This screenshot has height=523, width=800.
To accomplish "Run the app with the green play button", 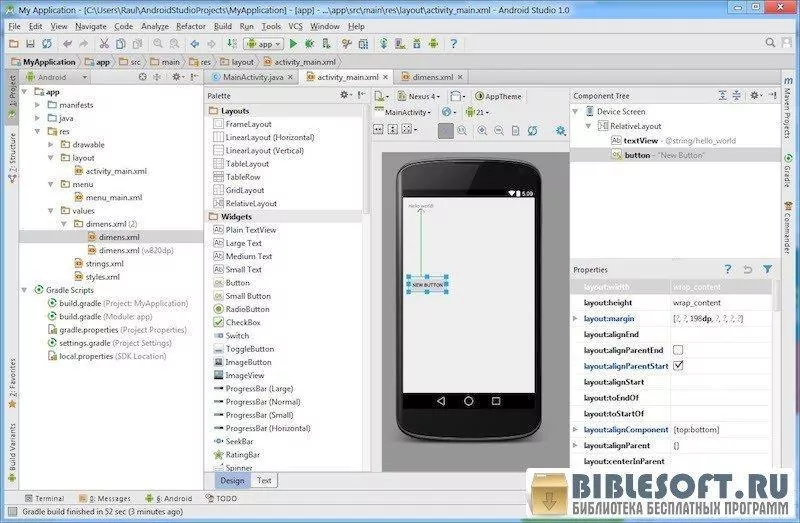I will coord(294,44).
